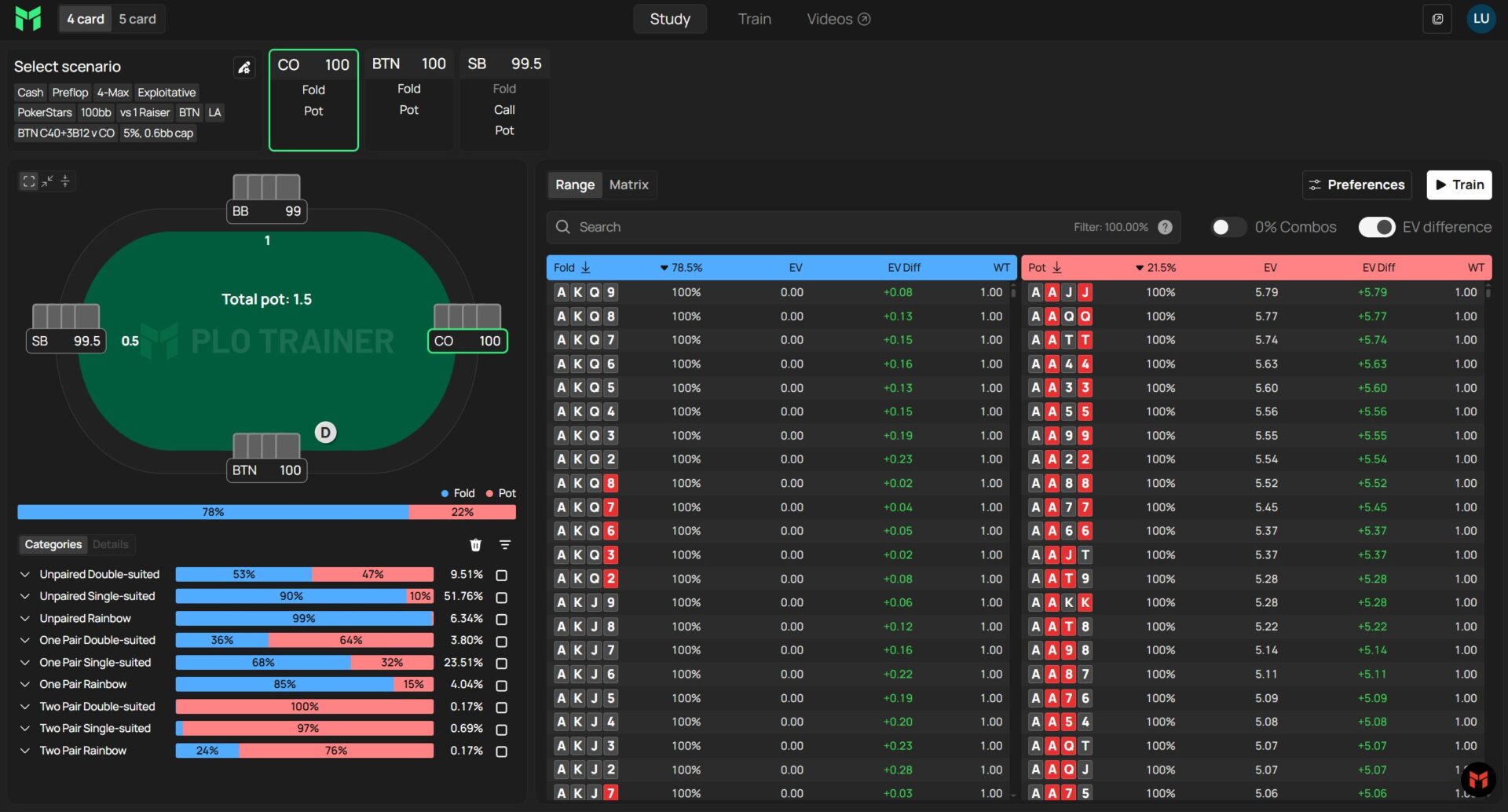Switch to the Matrix tab
Image resolution: width=1508 pixels, height=812 pixels.
pos(628,185)
